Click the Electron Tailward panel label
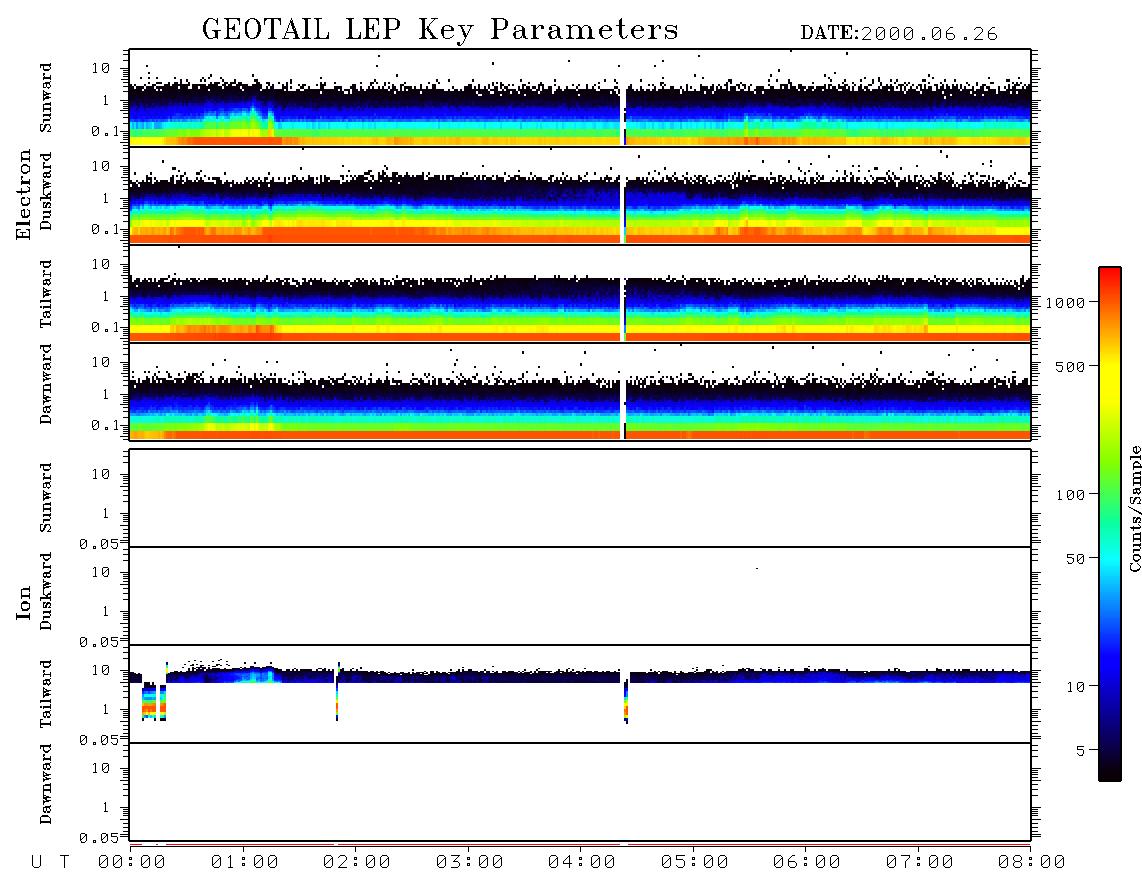 point(46,293)
